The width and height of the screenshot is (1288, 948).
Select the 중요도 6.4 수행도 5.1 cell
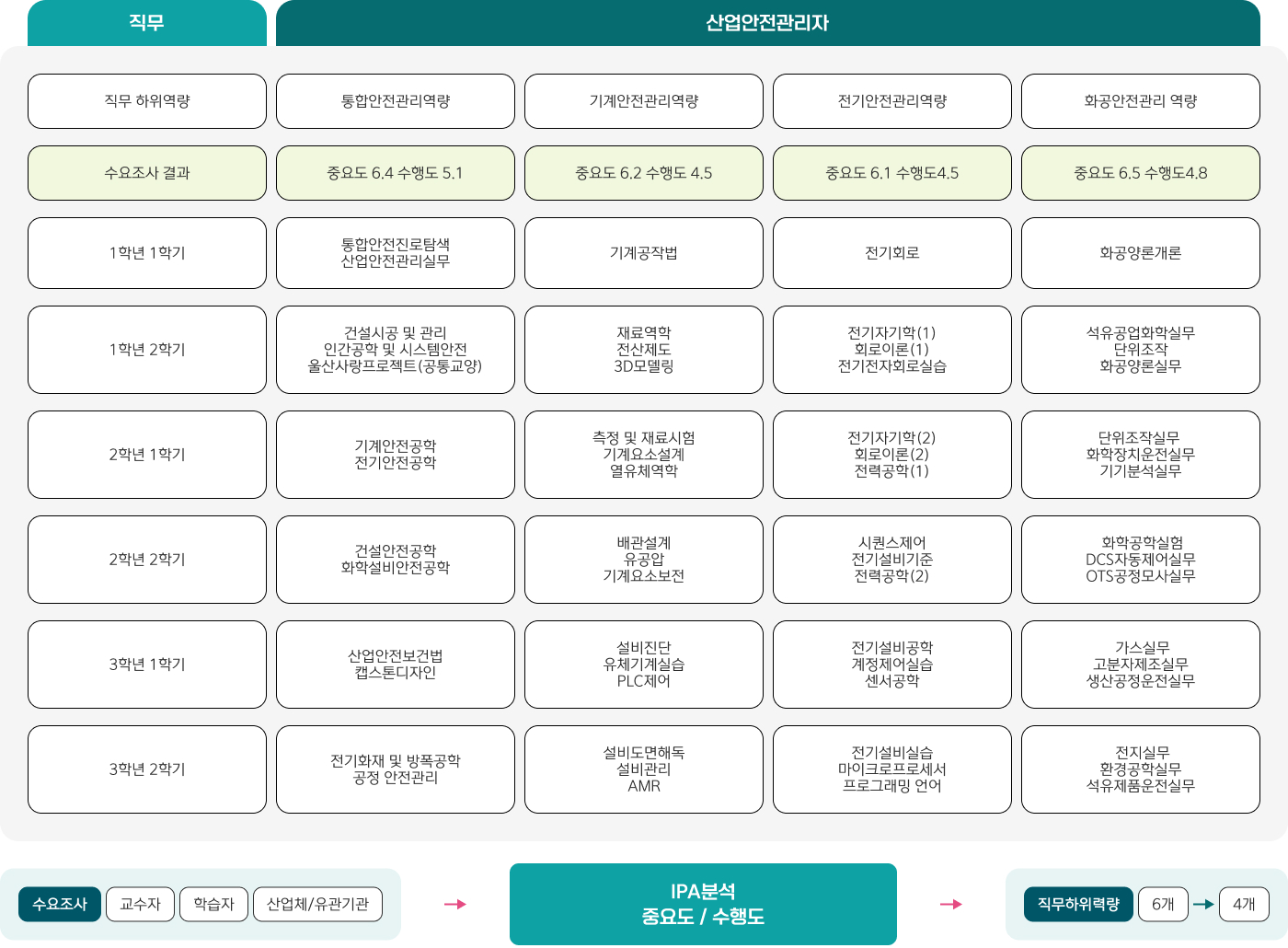(x=396, y=173)
